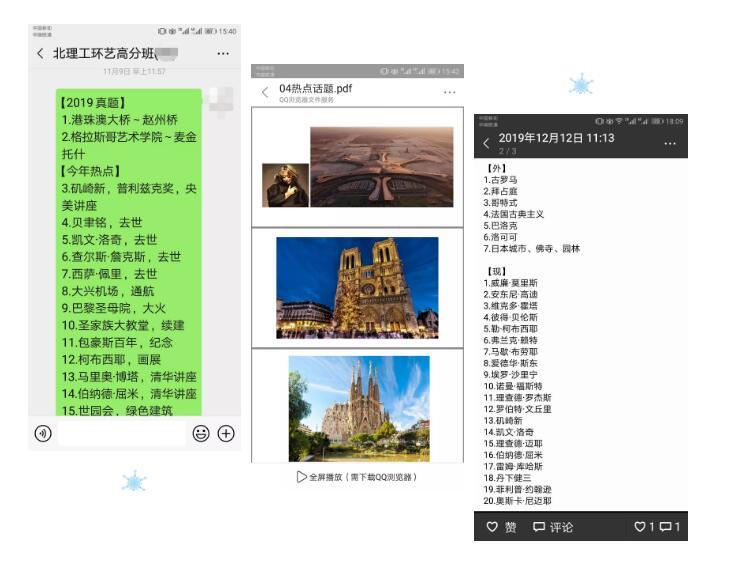This screenshot has height=564, width=736.
Task: Open the PDF viewer's three-dot menu
Action: coord(449,92)
